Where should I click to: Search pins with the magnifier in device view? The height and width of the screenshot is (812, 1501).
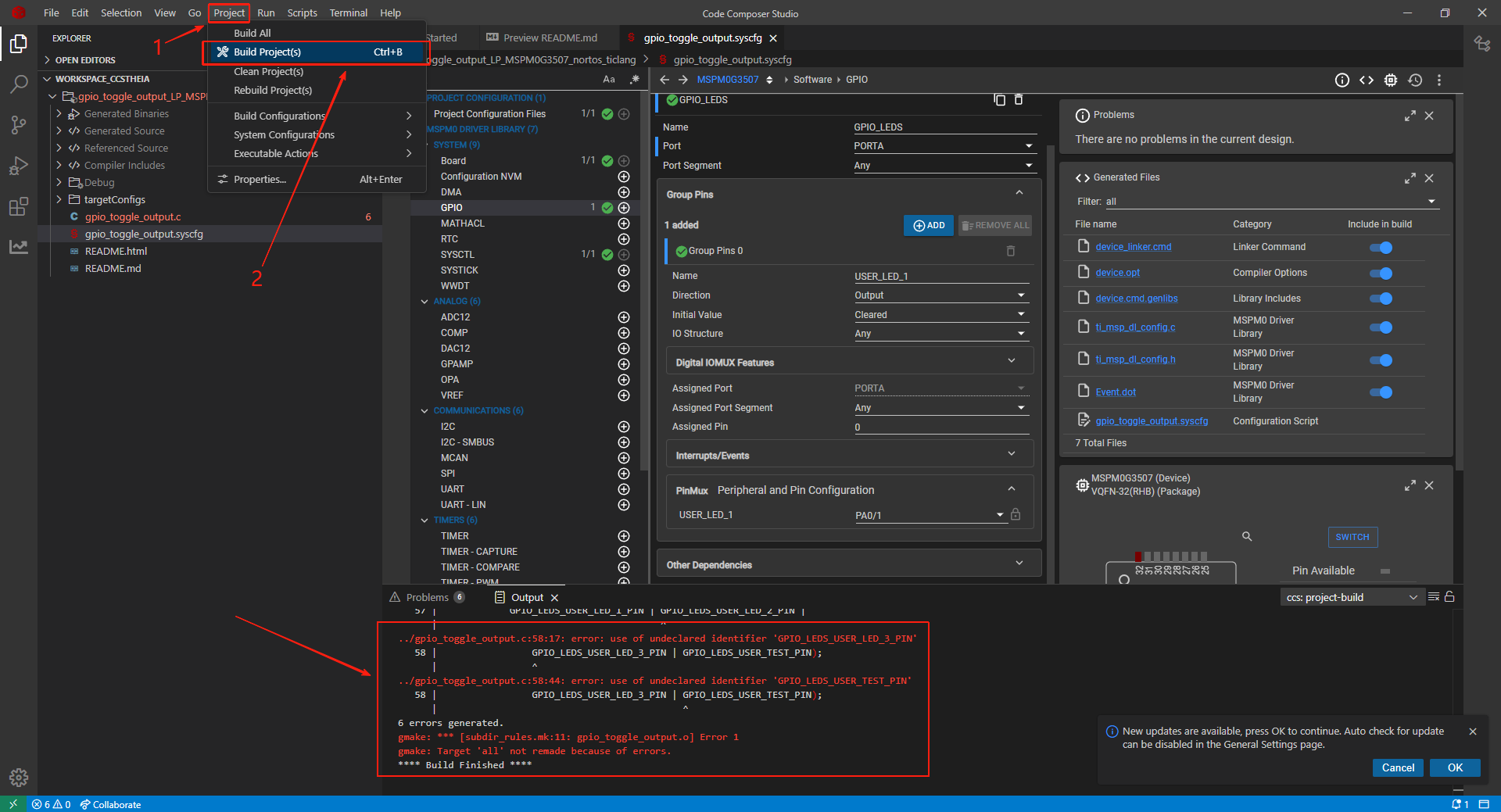click(1247, 536)
